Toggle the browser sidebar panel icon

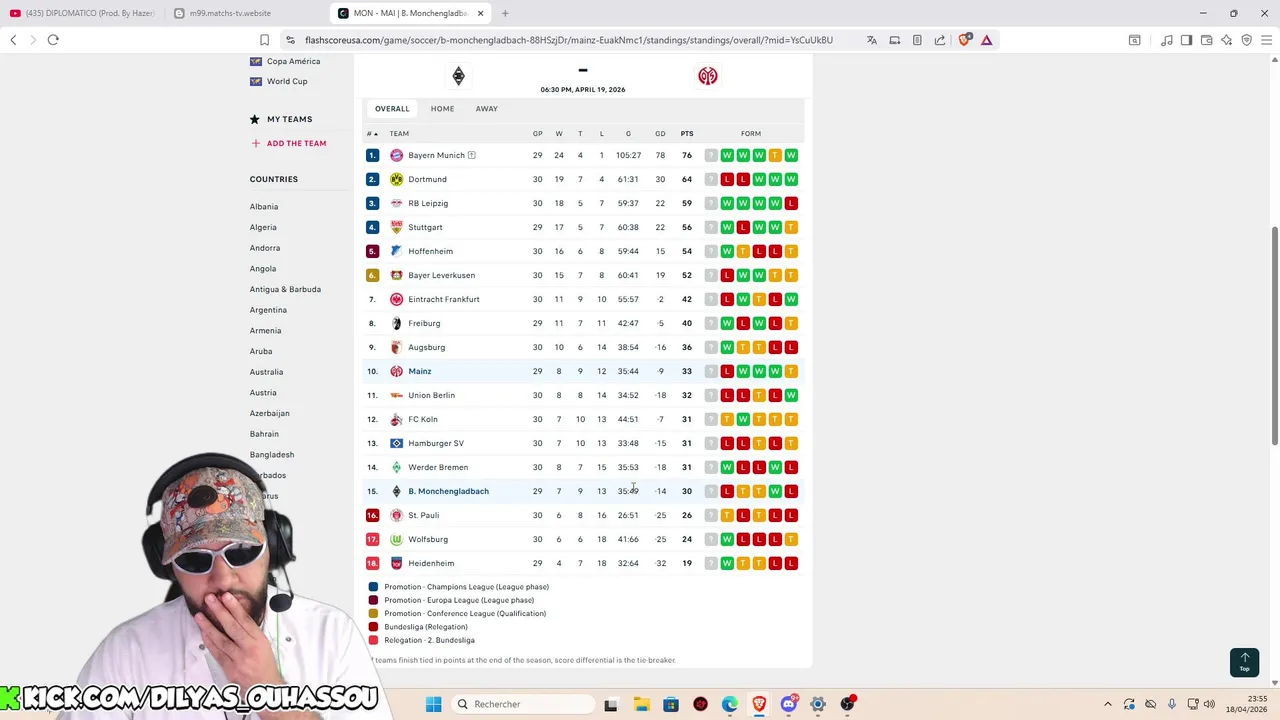tap(1186, 40)
